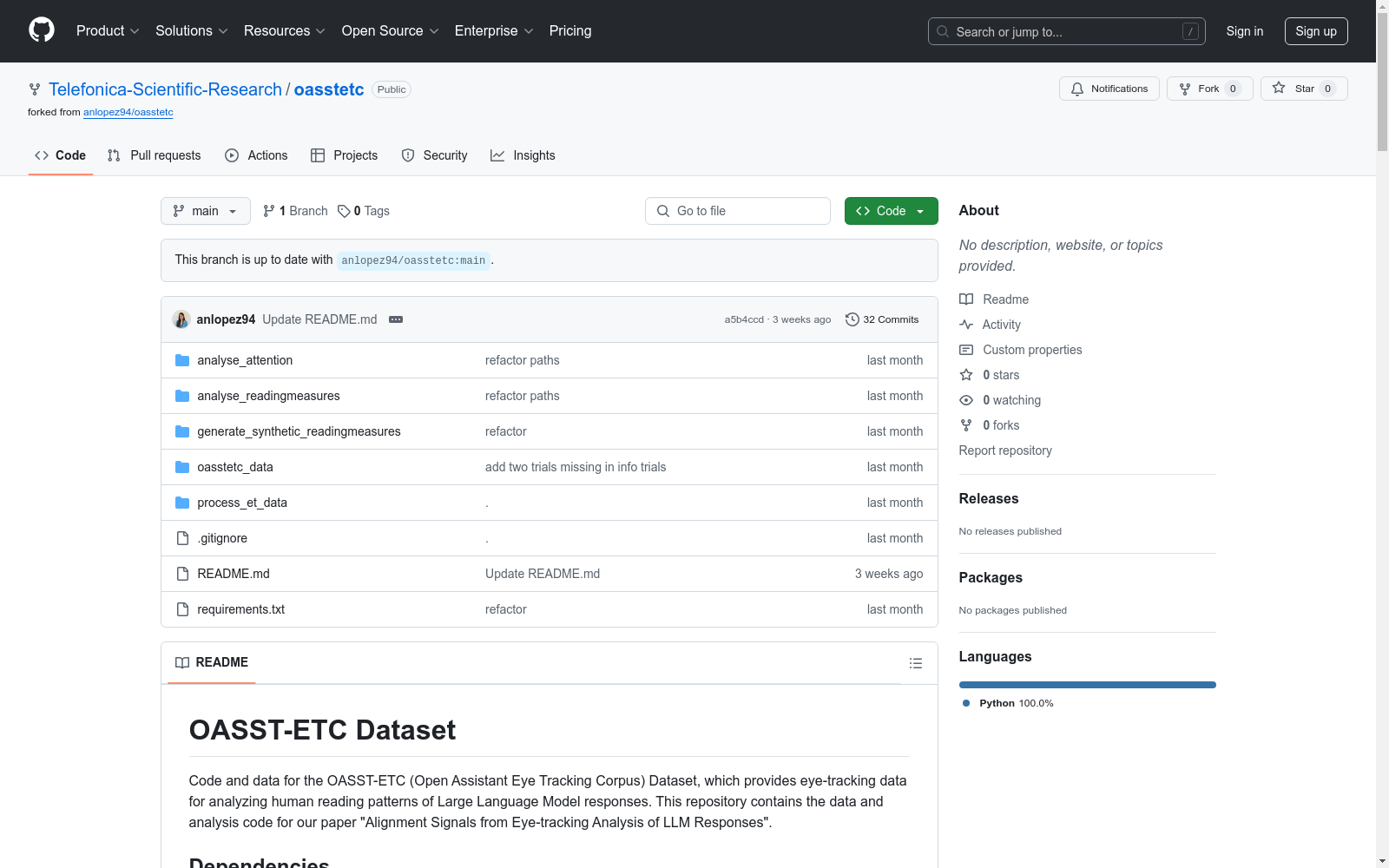The height and width of the screenshot is (868, 1389).
Task: Open the commit message ellipsis expander
Action: (x=396, y=319)
